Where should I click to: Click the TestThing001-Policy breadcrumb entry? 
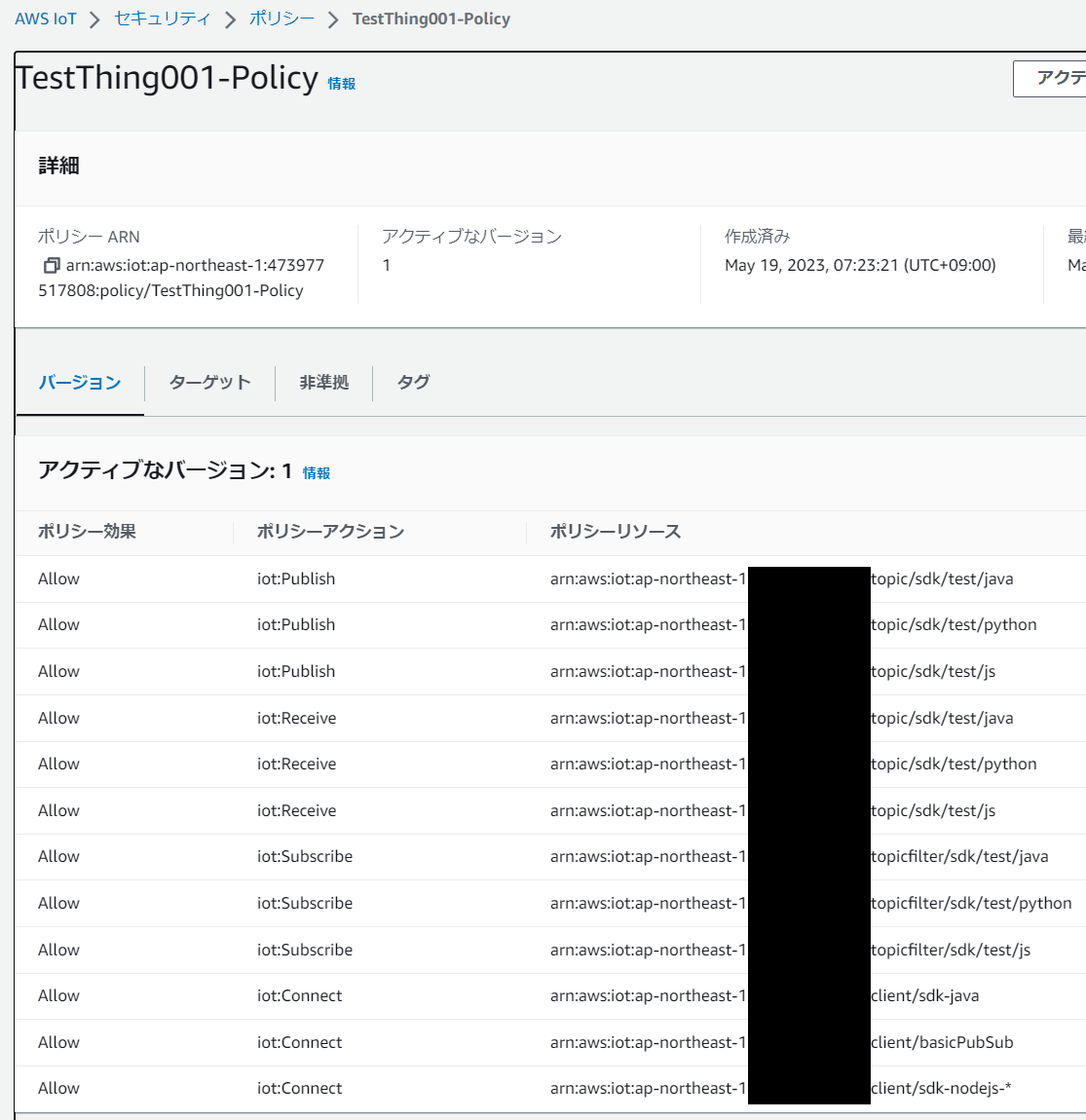point(431,18)
